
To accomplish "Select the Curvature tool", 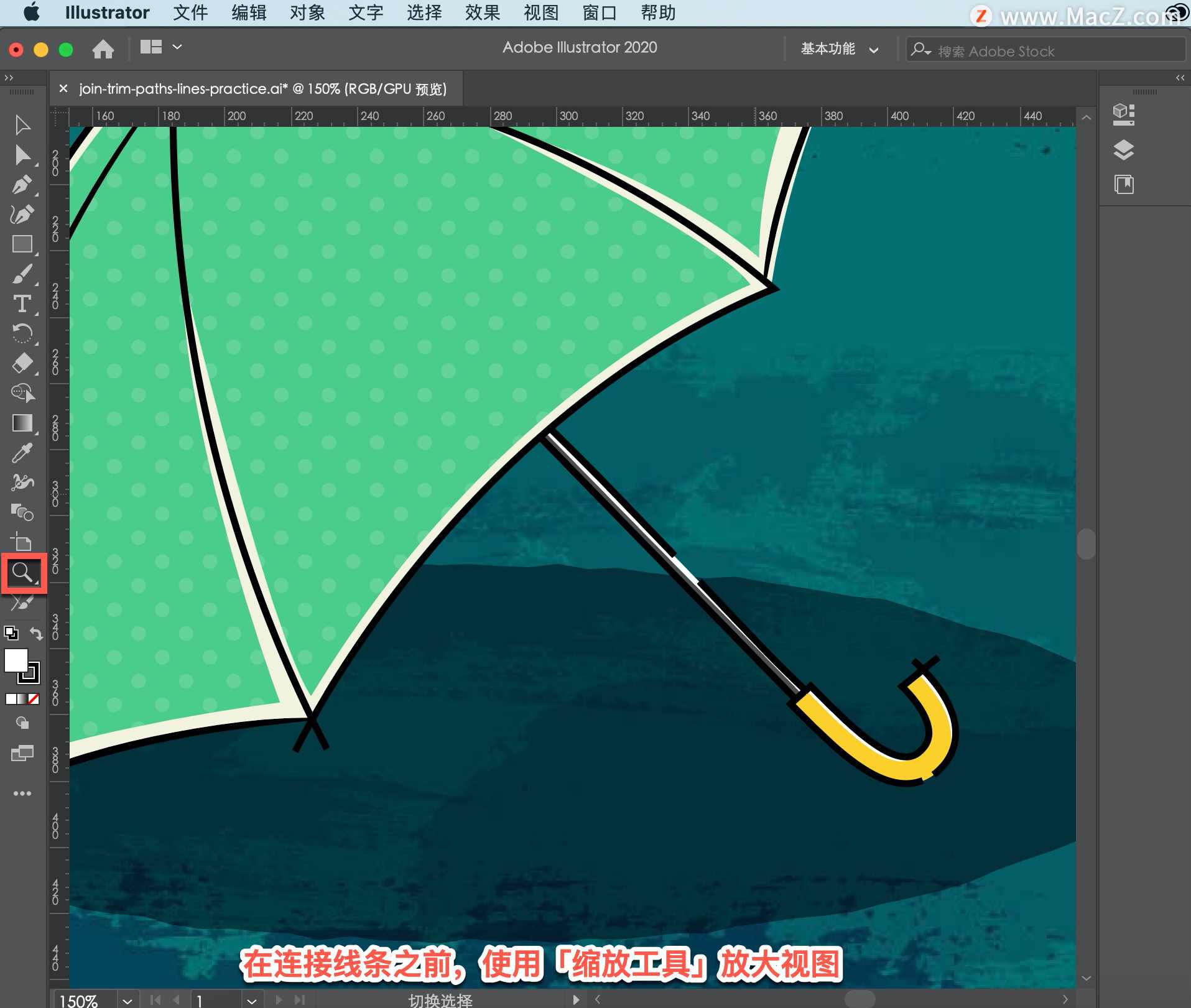I will click(x=22, y=214).
